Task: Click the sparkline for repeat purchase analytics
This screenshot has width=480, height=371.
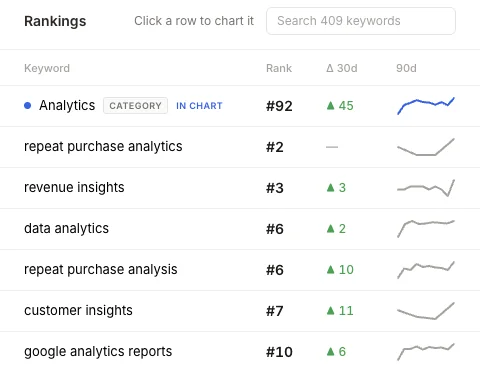Action: 426,147
